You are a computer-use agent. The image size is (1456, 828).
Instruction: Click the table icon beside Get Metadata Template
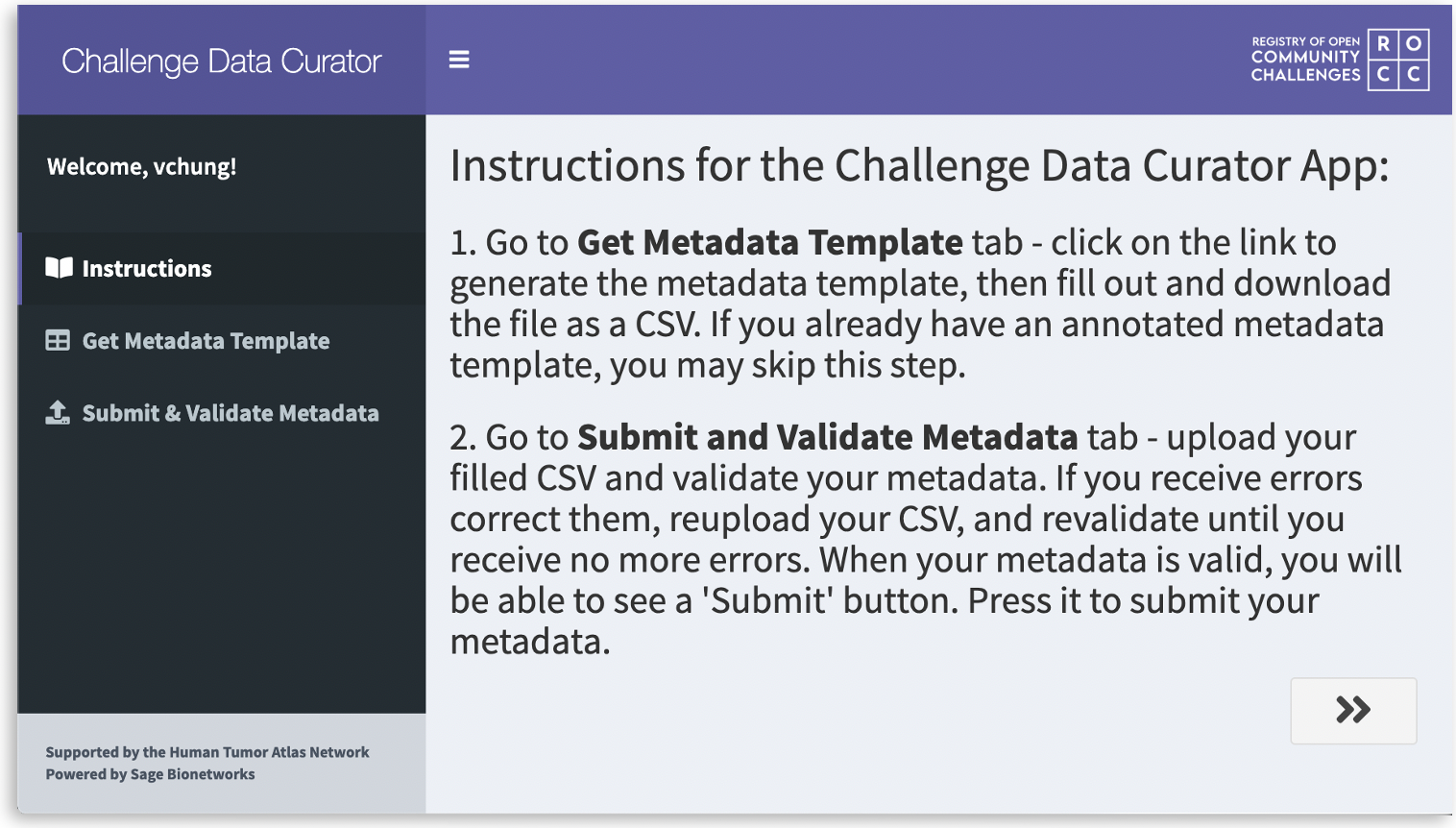(58, 341)
